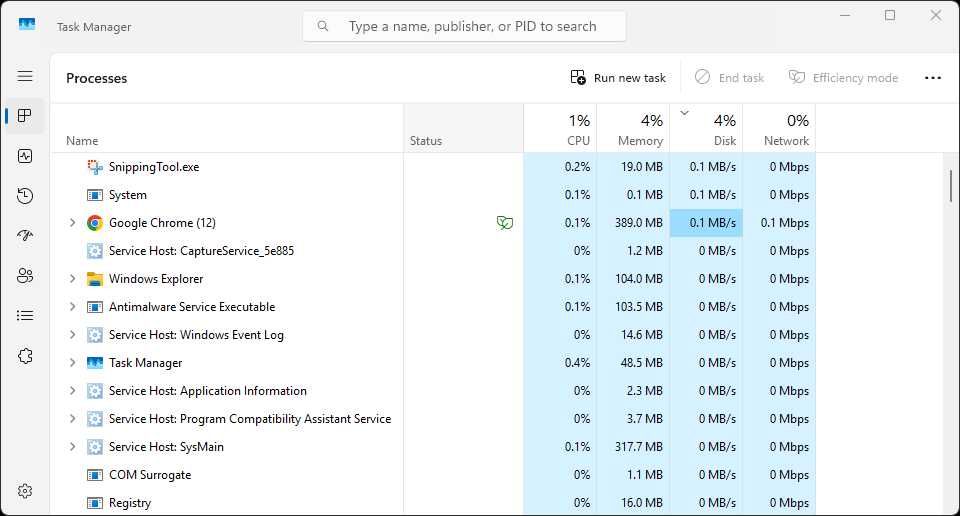Image resolution: width=960 pixels, height=516 pixels.
Task: Click the Windows Explorer folder icon
Action: coord(94,279)
